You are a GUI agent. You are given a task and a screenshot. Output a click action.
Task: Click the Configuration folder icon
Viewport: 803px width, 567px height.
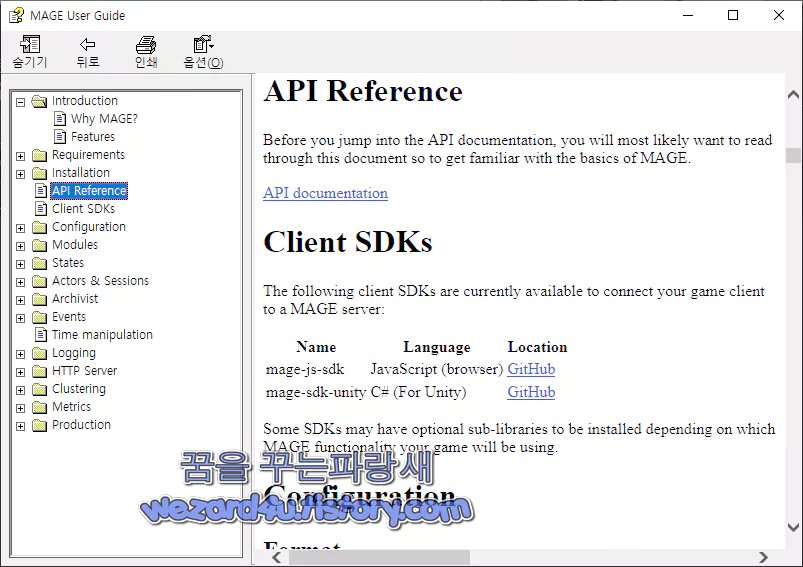[39, 227]
